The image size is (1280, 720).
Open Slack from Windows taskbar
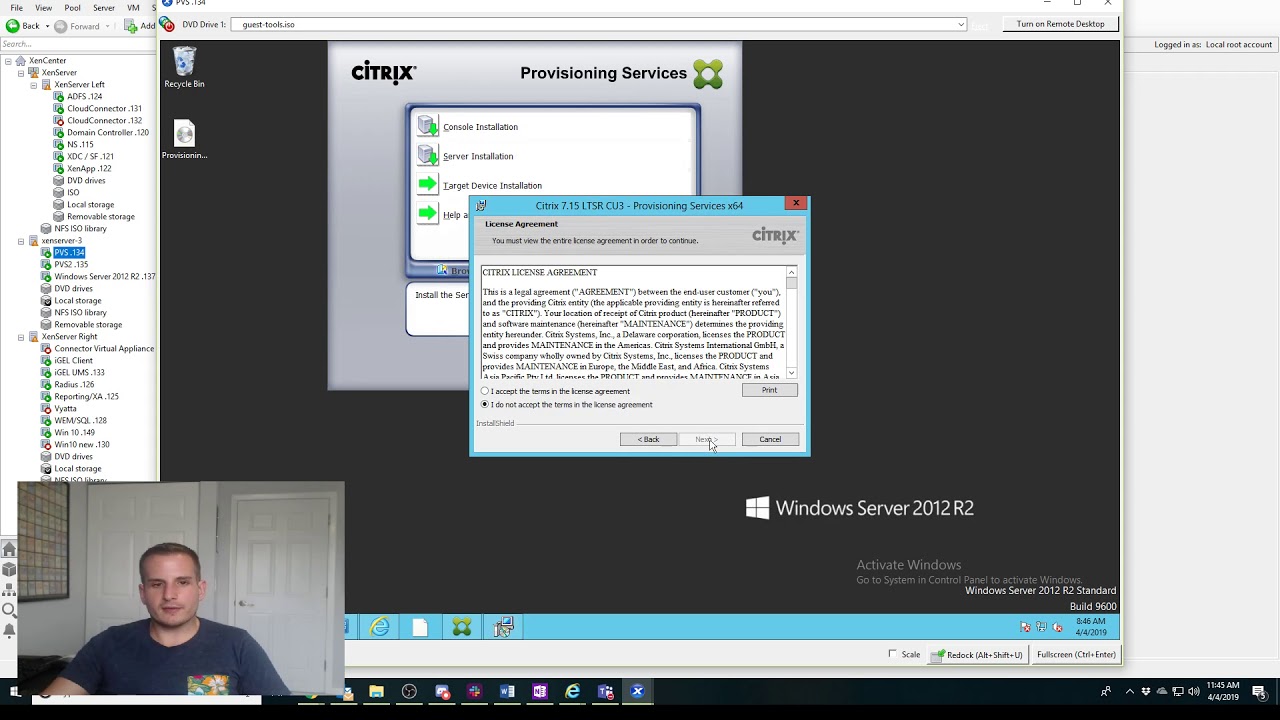[474, 691]
